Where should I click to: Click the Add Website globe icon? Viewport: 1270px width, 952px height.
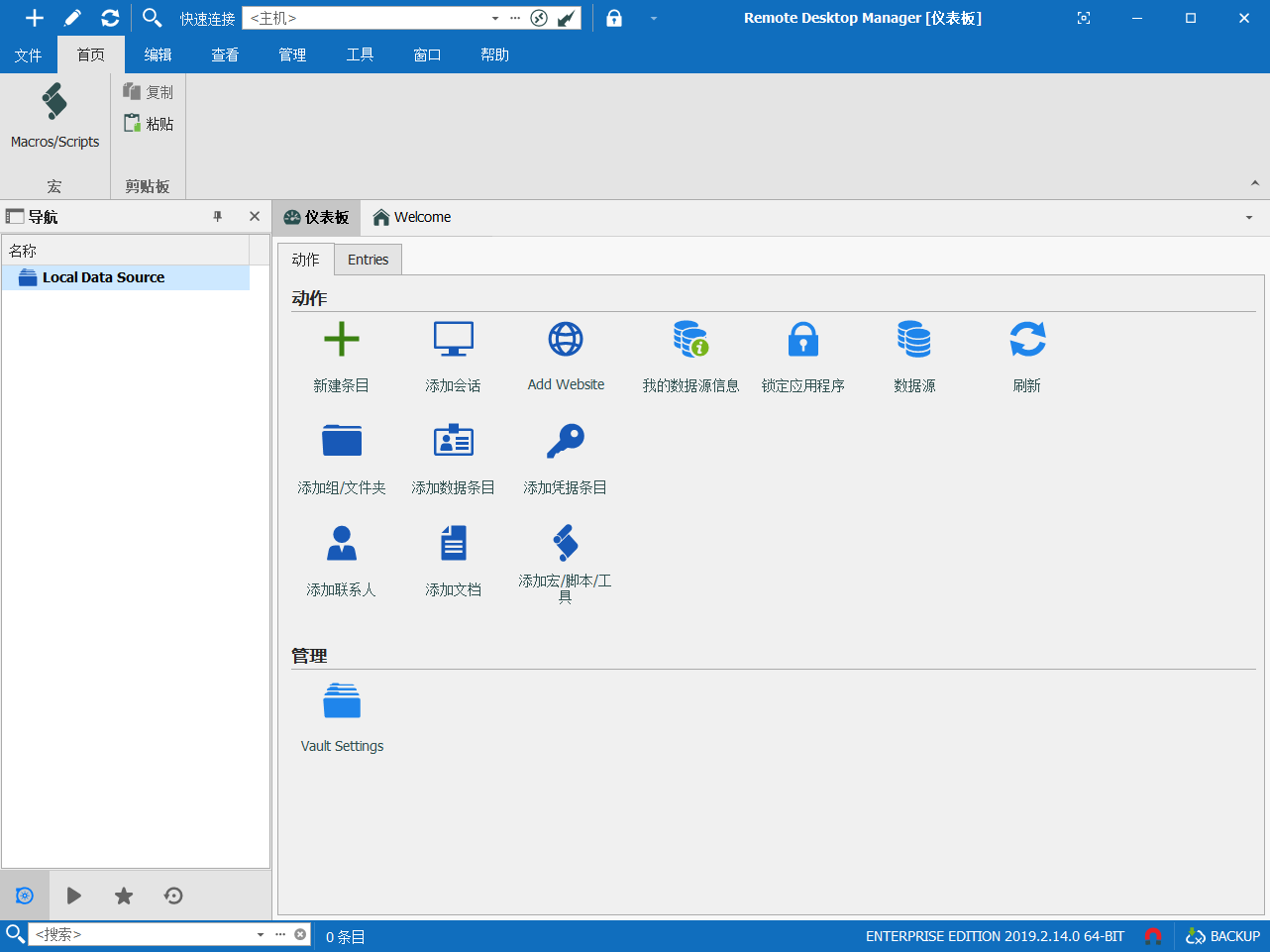coord(566,340)
